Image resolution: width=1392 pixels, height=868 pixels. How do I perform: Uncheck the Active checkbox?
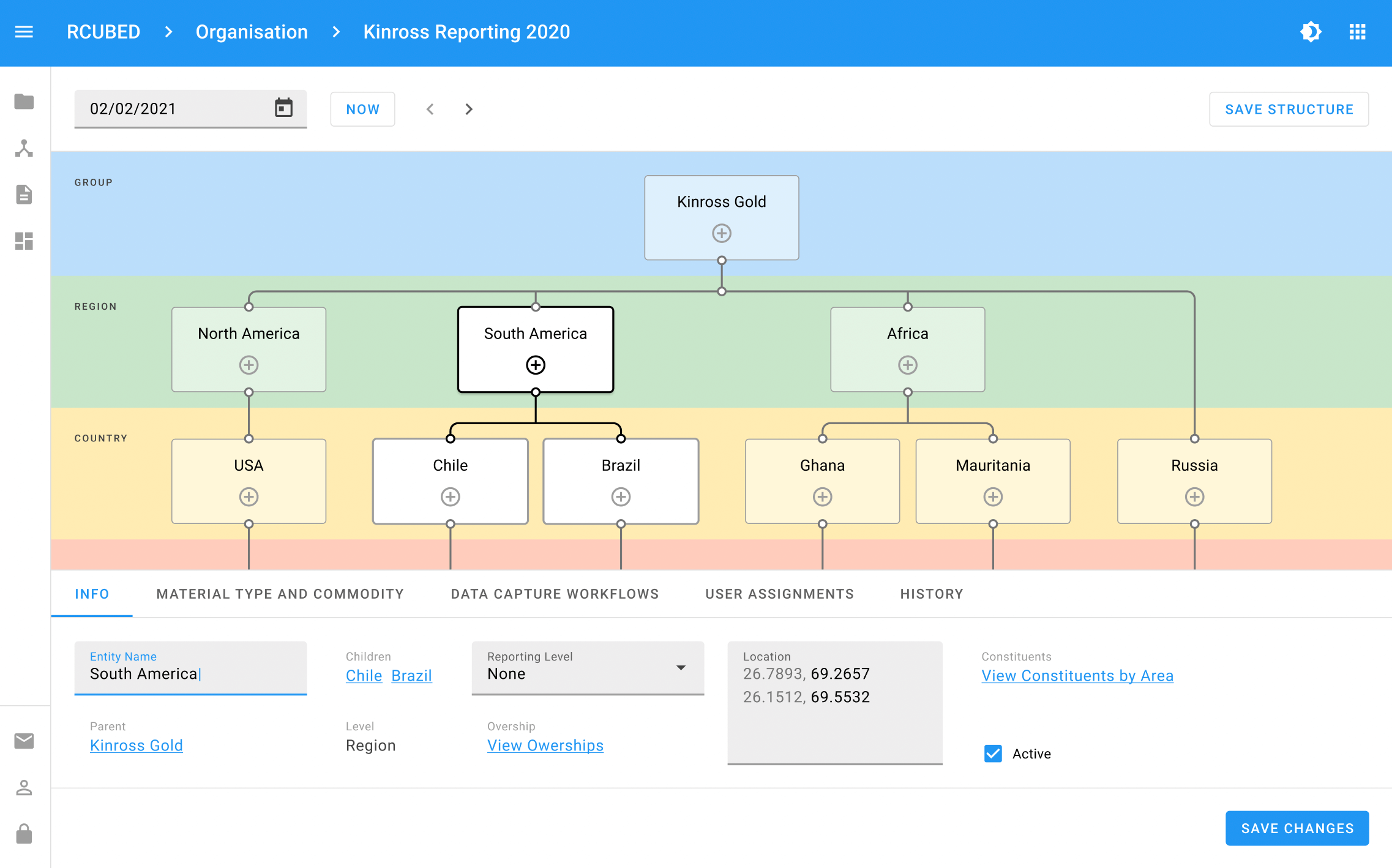[993, 754]
